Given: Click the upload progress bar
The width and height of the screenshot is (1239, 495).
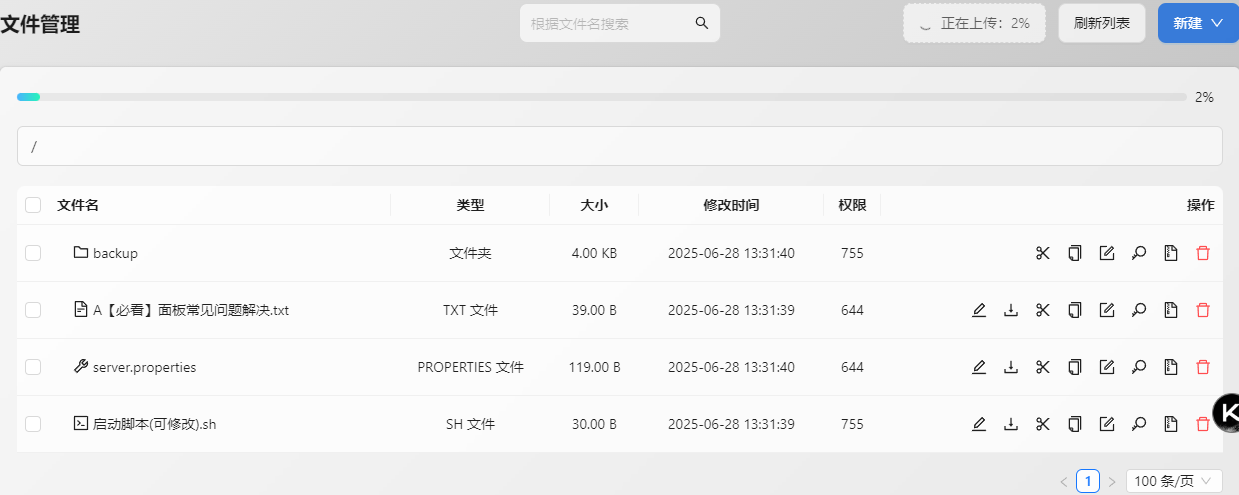Looking at the screenshot, I should coord(601,97).
